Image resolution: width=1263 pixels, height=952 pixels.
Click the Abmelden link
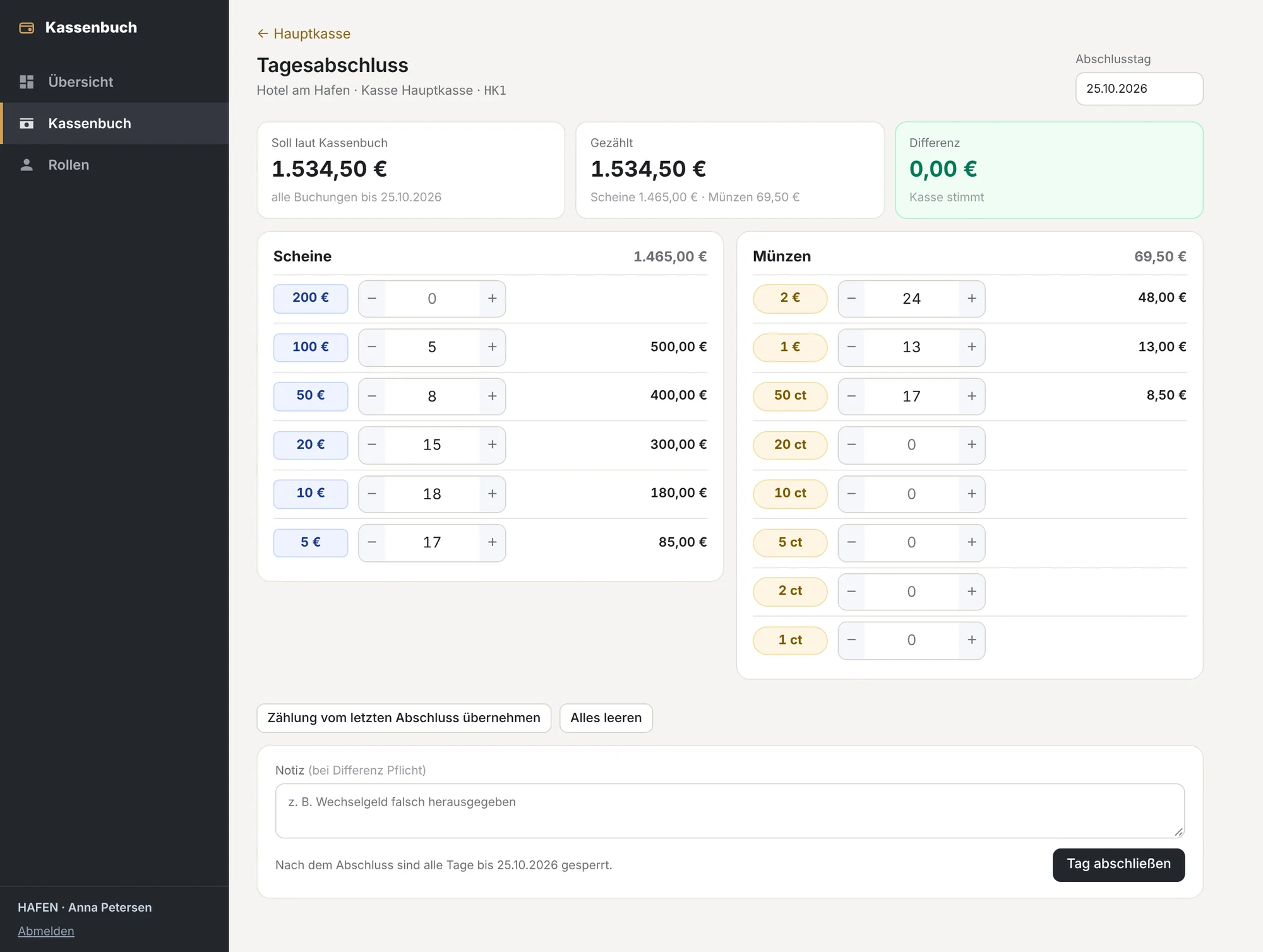click(x=46, y=931)
